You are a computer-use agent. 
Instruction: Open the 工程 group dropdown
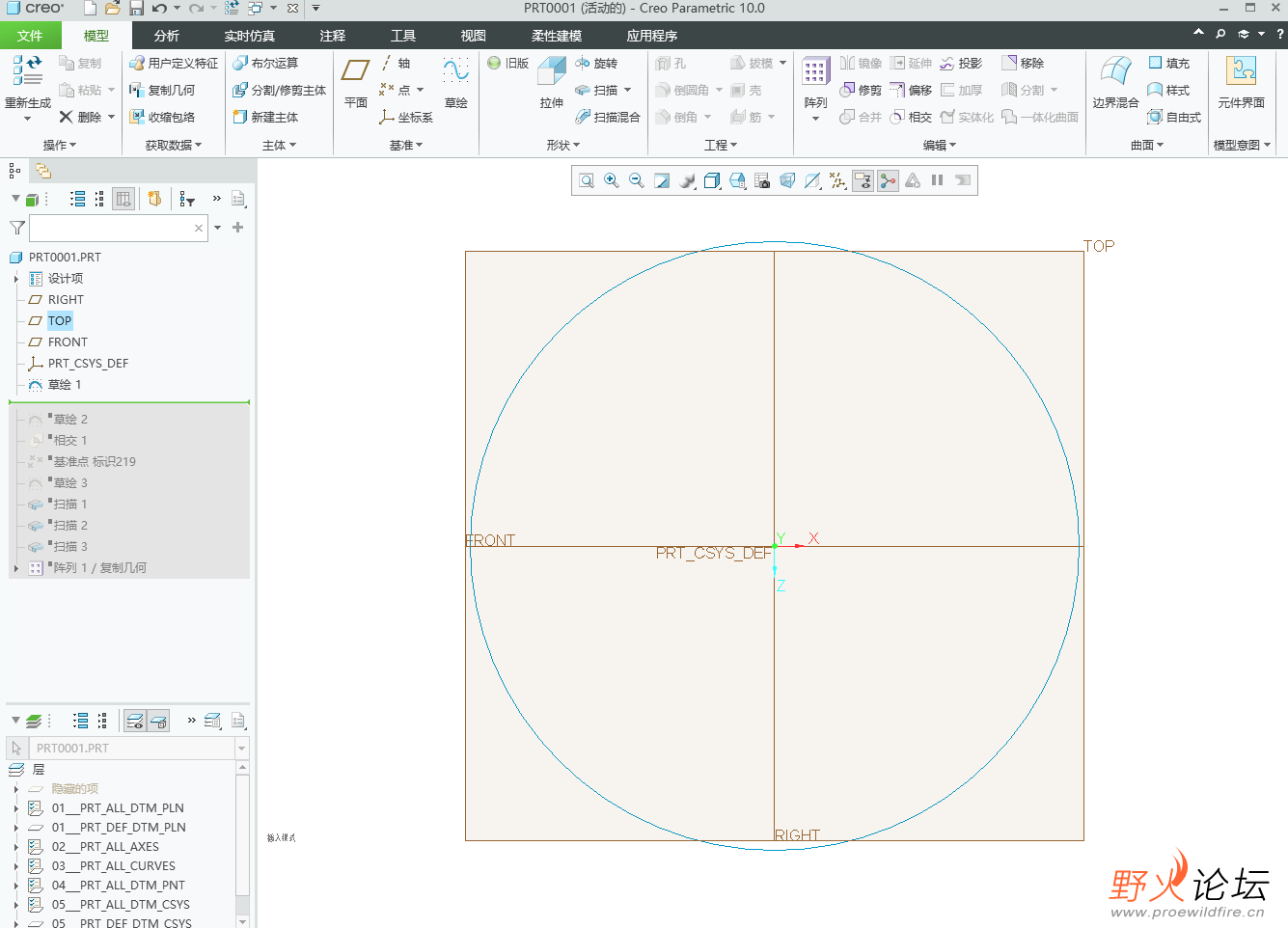coord(721,145)
